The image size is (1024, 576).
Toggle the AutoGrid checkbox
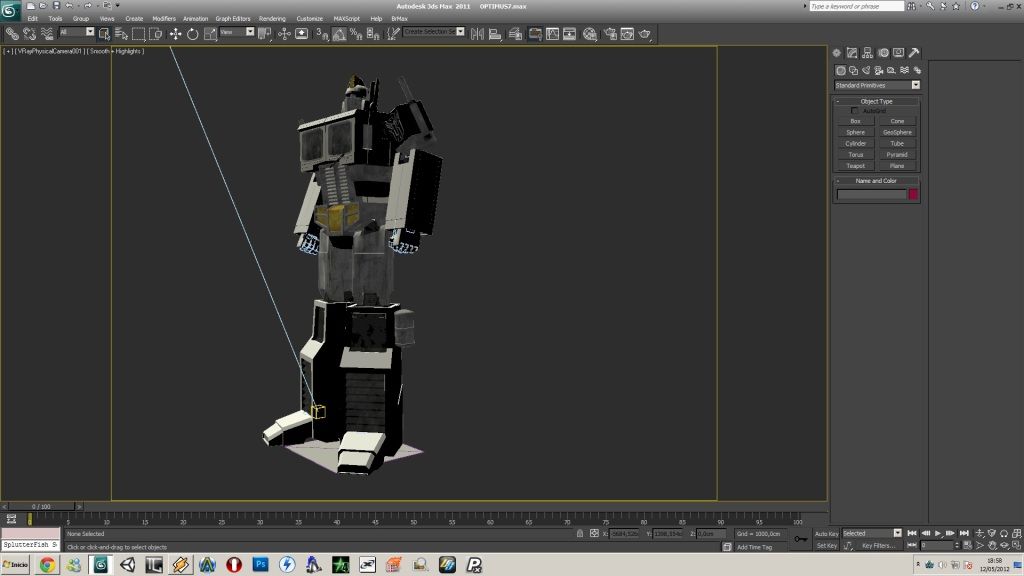pyautogui.click(x=856, y=111)
